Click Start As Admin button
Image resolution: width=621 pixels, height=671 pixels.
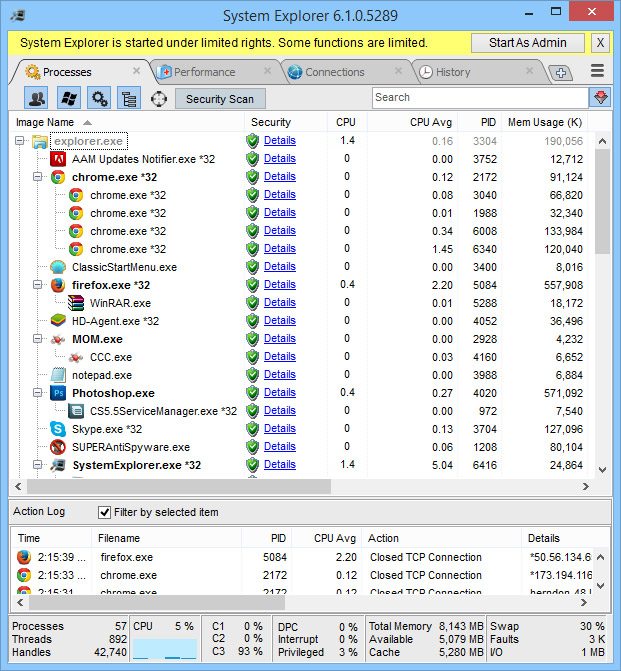click(x=528, y=43)
